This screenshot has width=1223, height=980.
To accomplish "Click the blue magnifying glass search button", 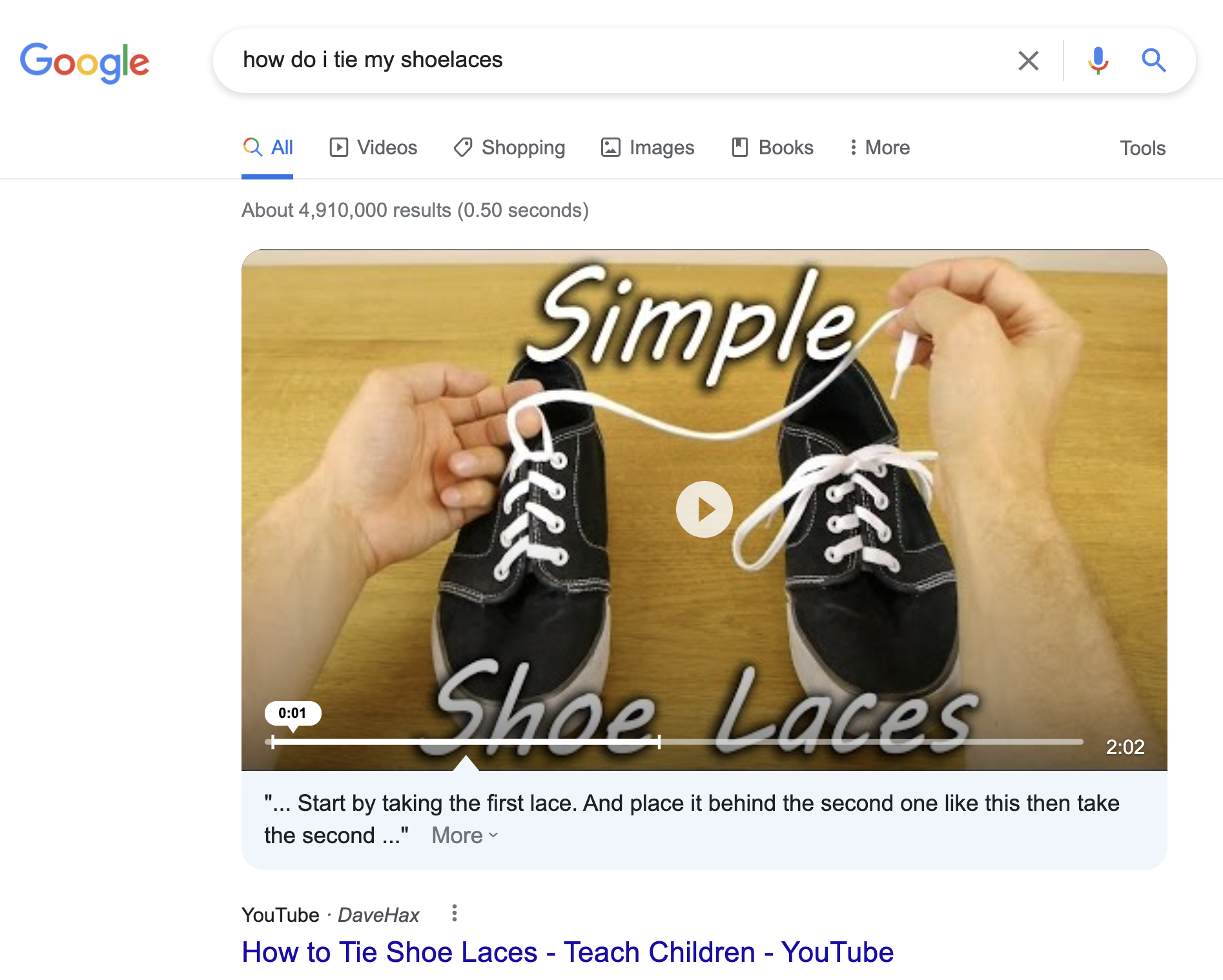I will click(1153, 61).
